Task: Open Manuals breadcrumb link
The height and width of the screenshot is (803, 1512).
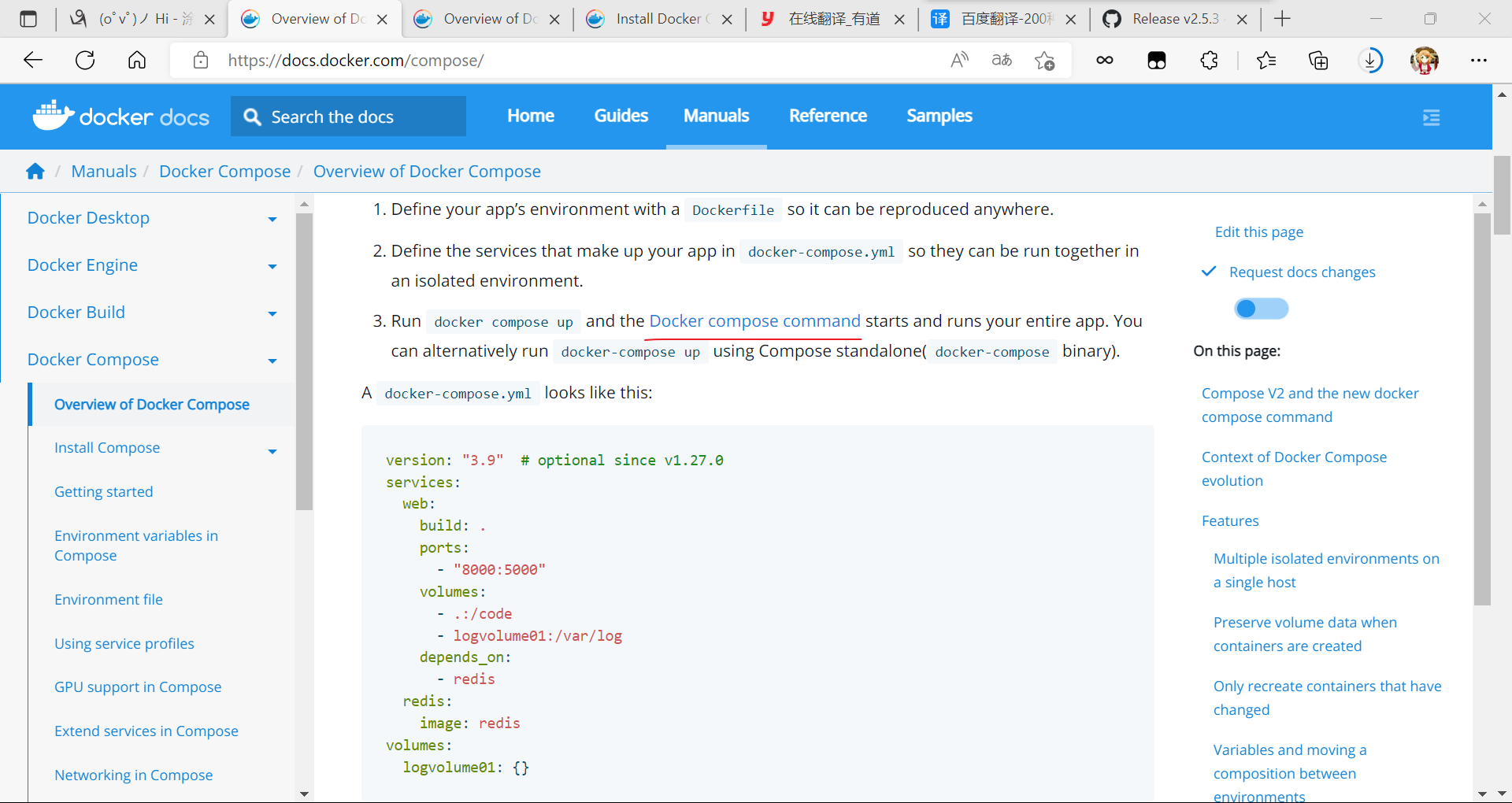Action: 104,171
